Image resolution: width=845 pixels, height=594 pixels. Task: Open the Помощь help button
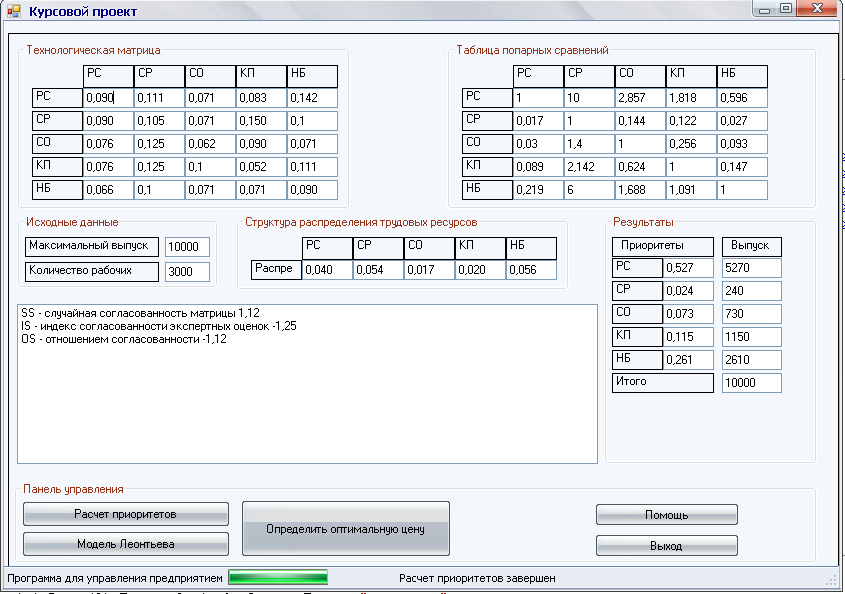[666, 515]
